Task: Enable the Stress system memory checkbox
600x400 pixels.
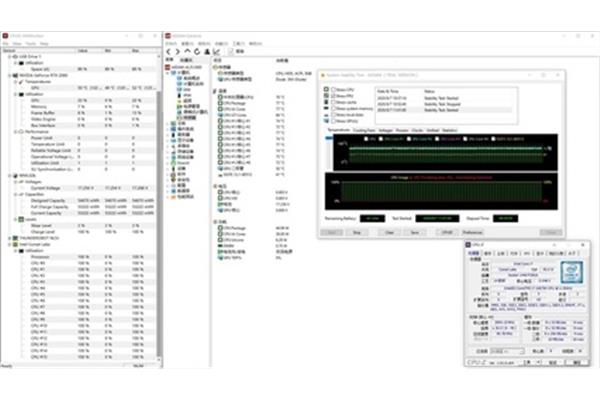Action: point(334,108)
